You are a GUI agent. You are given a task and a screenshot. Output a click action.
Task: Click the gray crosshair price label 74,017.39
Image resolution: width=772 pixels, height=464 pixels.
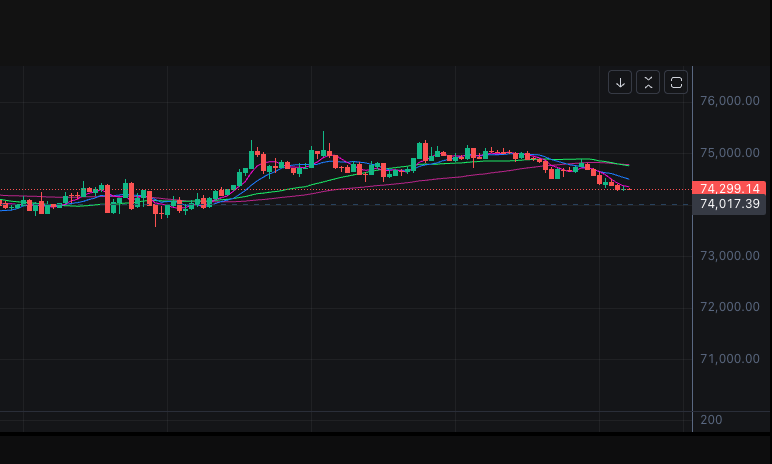tap(729, 204)
